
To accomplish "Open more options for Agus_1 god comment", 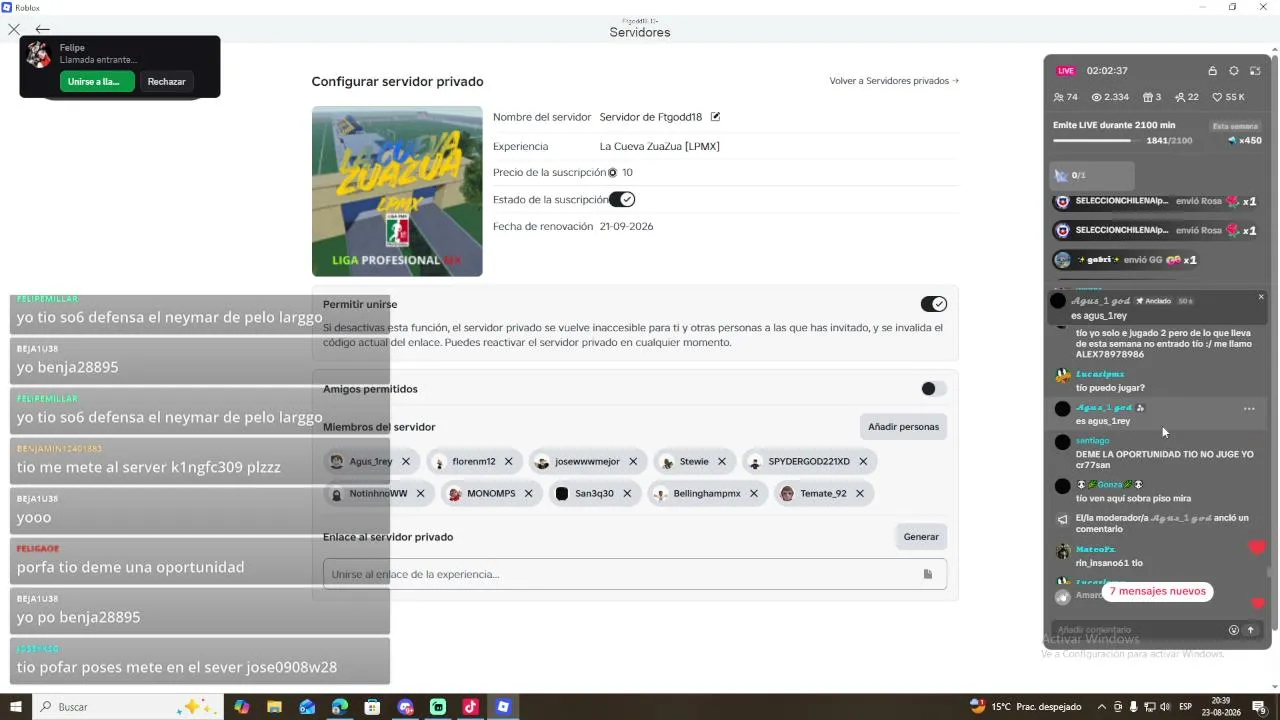I will pos(1249,409).
